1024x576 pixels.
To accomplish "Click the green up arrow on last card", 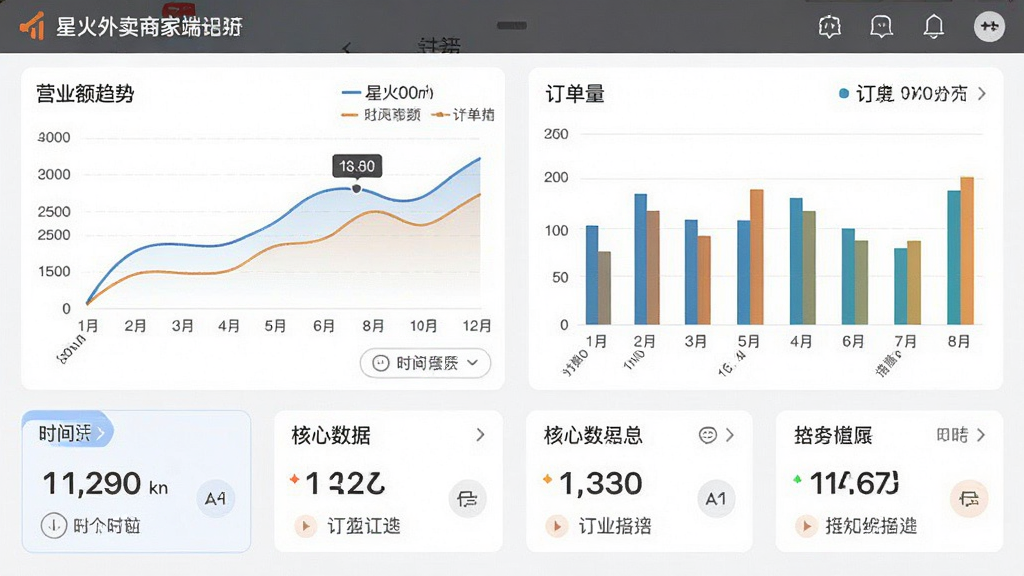I will [x=797, y=479].
